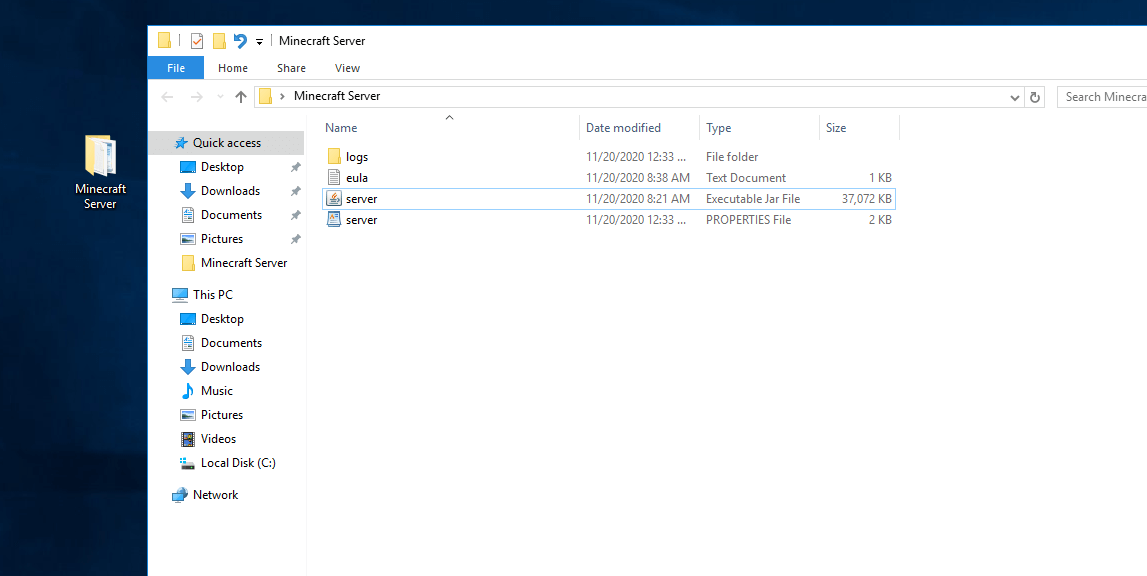This screenshot has height=576, width=1147.
Task: Select Downloads in Quick access
Action: tap(231, 190)
